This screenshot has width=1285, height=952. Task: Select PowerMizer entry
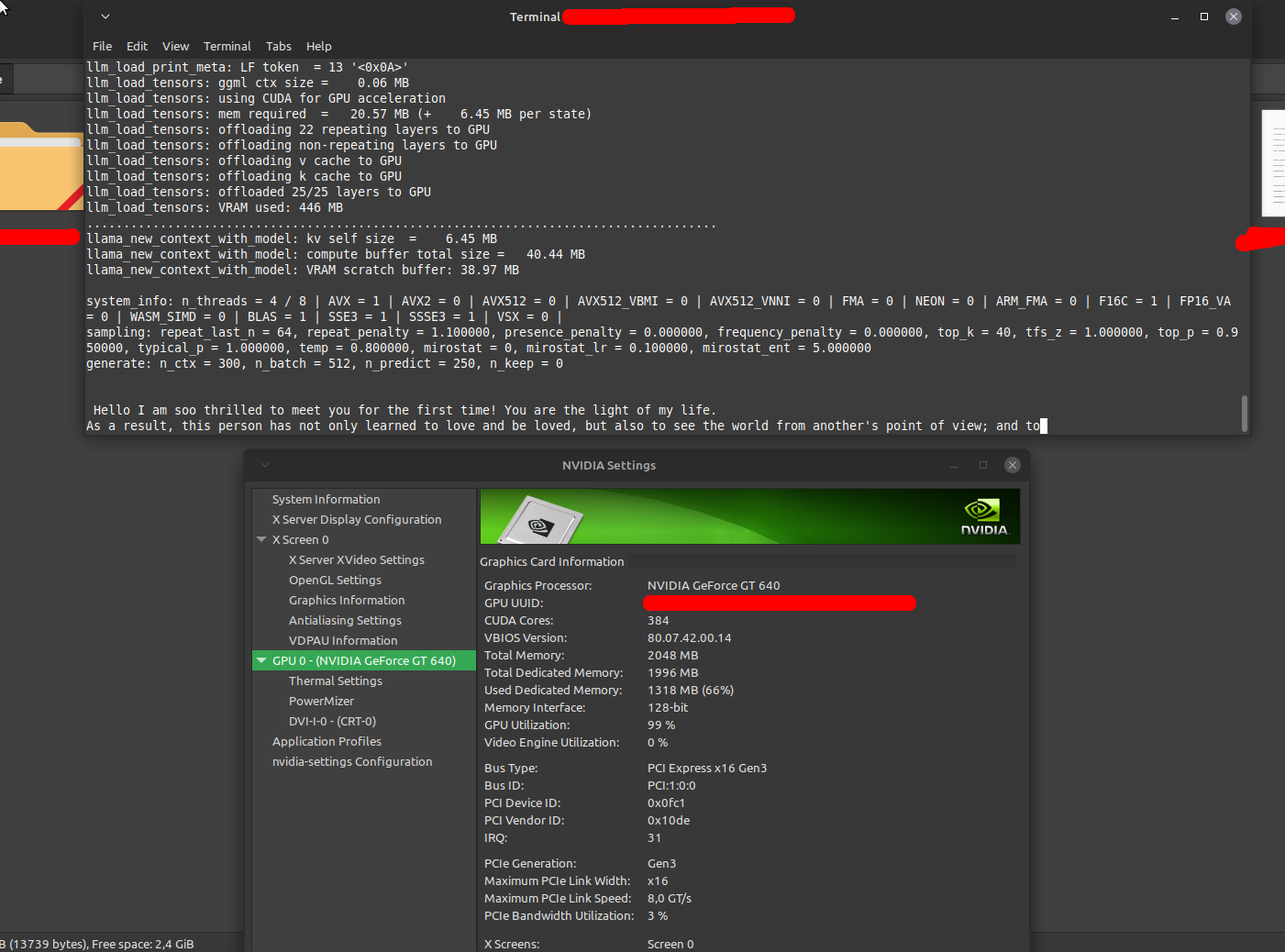[321, 701]
